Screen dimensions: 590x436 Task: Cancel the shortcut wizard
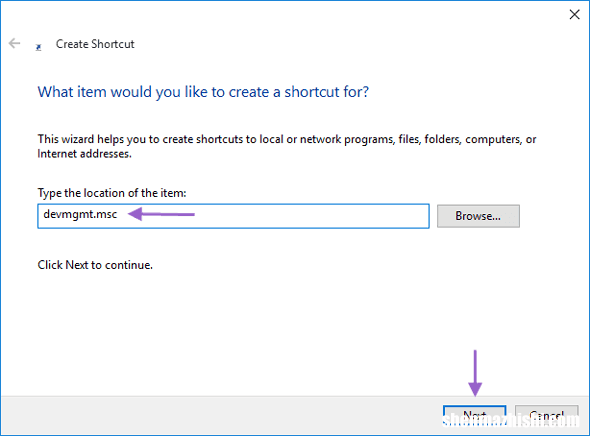[546, 416]
